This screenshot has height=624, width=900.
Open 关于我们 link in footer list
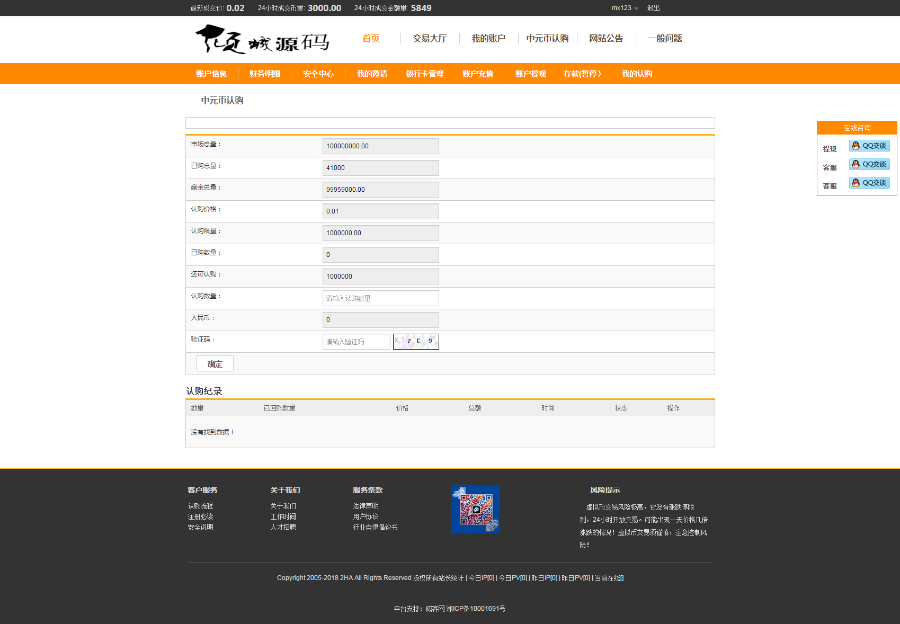(x=283, y=506)
